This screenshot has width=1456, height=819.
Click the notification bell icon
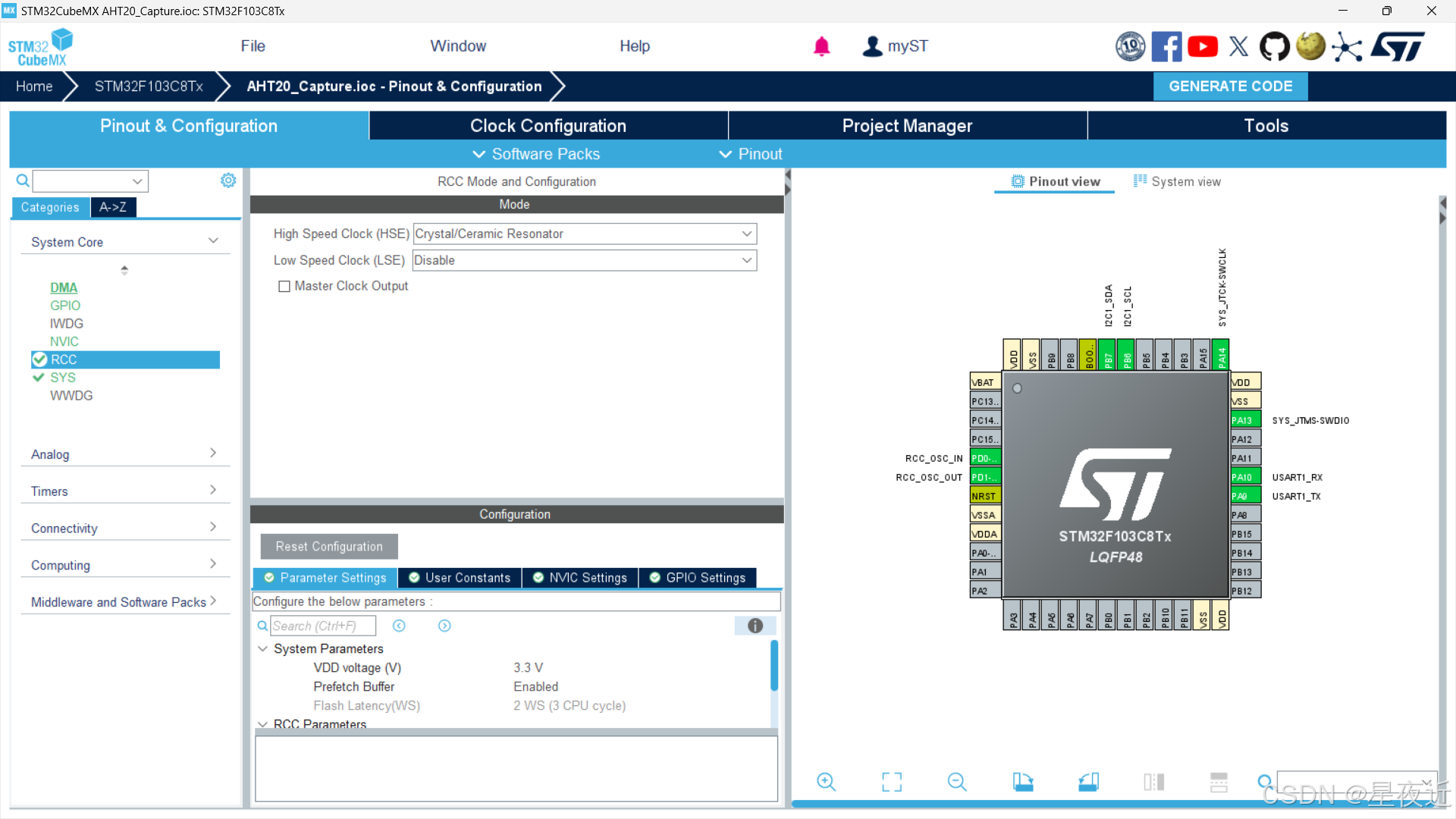(821, 47)
